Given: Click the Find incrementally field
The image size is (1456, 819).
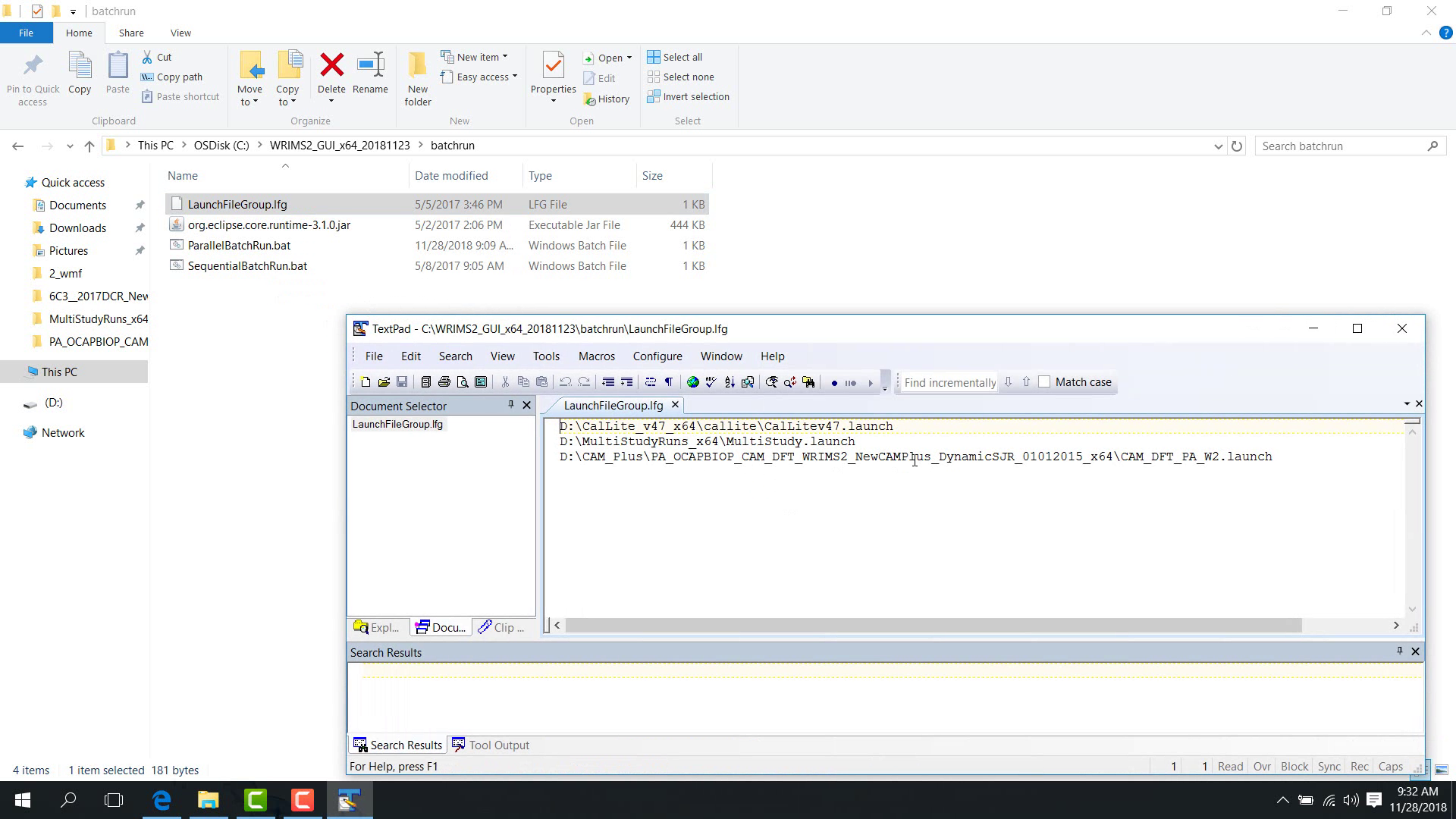Looking at the screenshot, I should tap(949, 382).
